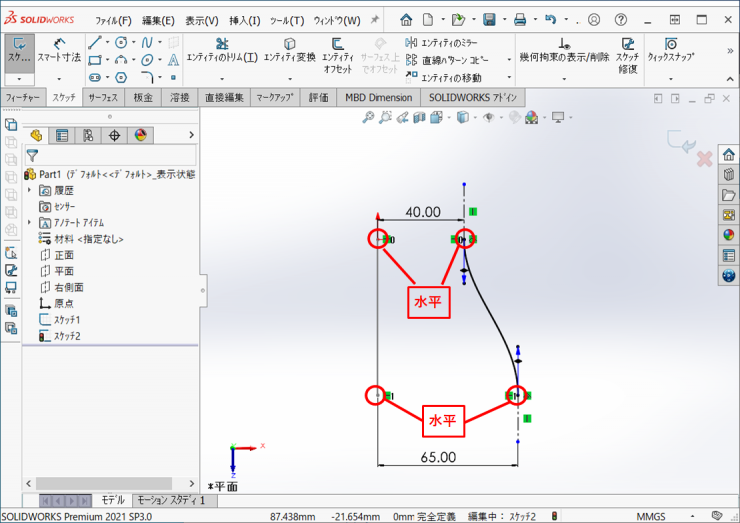Screen dimensions: 740x523
Task: Click the Convert Entities (エンティティ変換) tool
Action: [x=289, y=50]
